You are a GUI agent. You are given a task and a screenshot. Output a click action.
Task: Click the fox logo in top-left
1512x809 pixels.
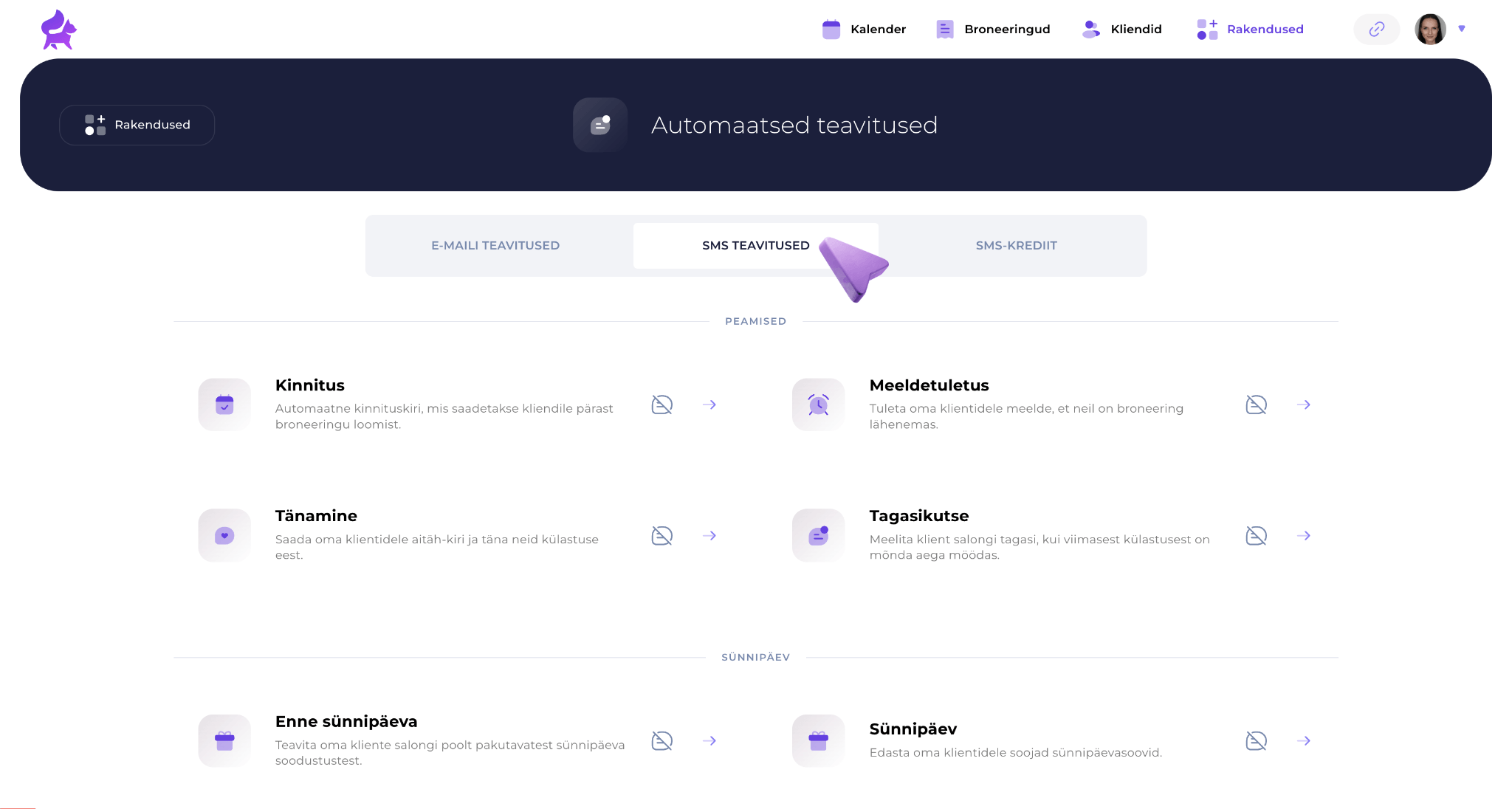pyautogui.click(x=58, y=30)
